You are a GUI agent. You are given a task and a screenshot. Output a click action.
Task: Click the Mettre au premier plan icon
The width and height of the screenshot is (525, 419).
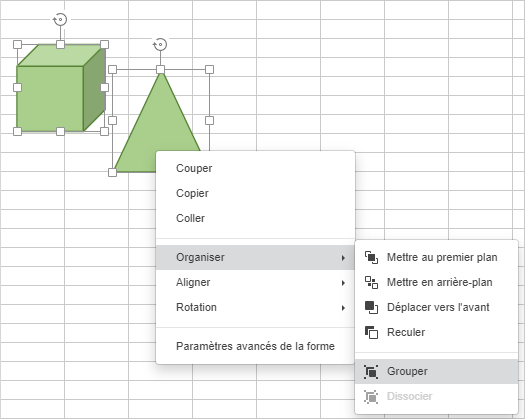[371, 258]
